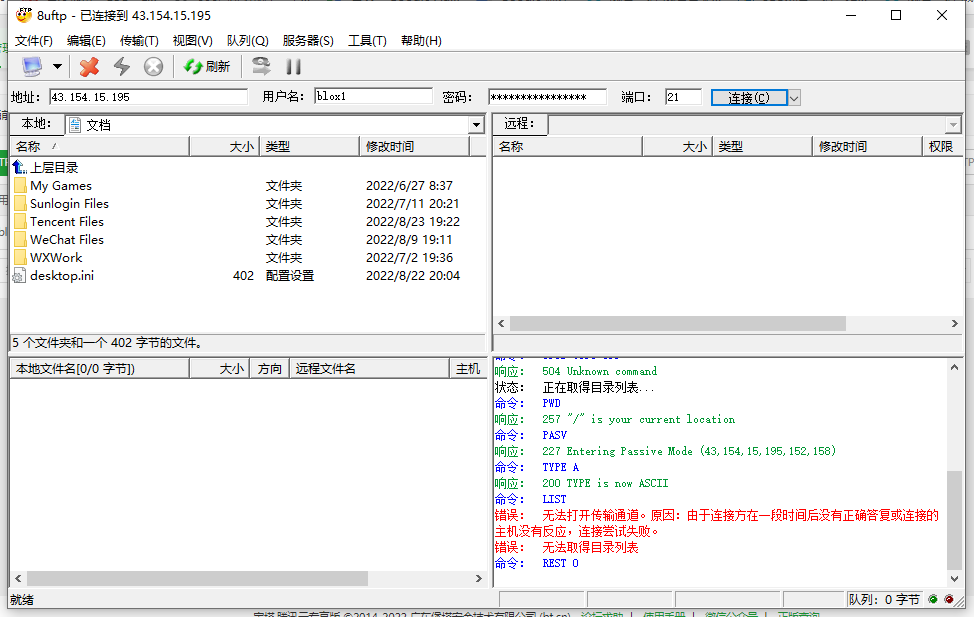Select the Tencent Files folder

(67, 222)
